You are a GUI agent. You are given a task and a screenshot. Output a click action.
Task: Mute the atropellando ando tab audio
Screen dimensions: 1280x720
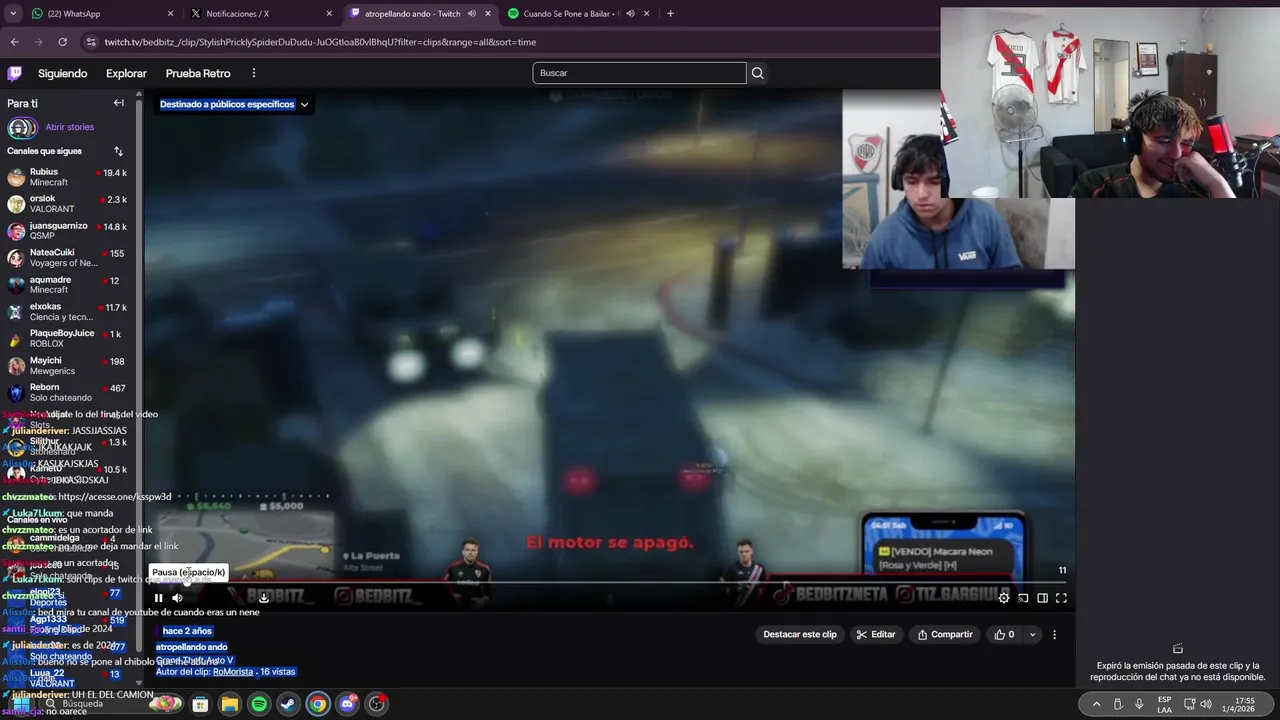[x=471, y=14]
